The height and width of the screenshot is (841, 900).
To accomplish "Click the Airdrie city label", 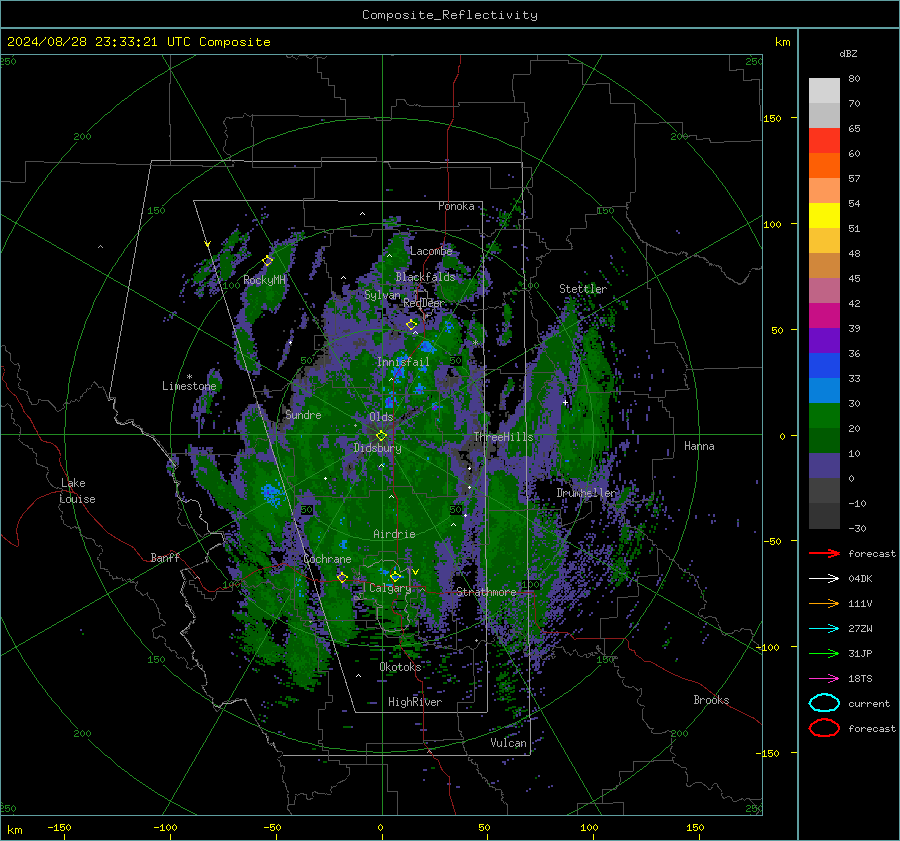I will click(x=394, y=534).
